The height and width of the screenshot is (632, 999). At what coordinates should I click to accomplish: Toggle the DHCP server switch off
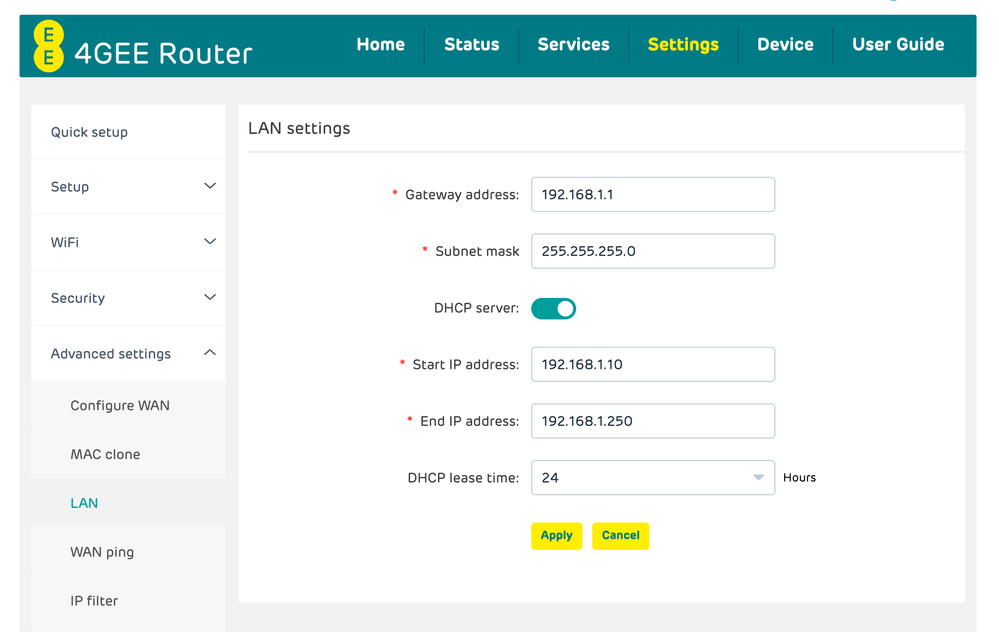(x=553, y=308)
